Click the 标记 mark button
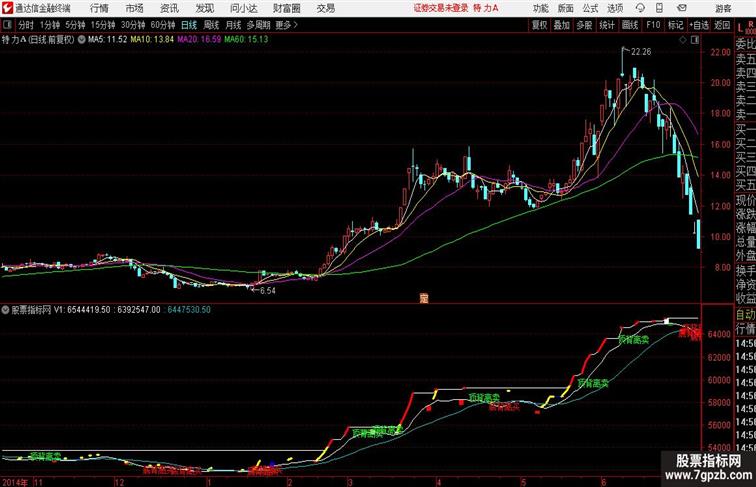756x487 pixels. coord(675,25)
